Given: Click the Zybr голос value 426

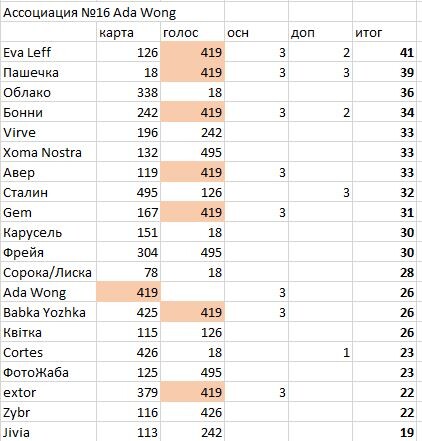Looking at the screenshot, I should coord(192,412).
